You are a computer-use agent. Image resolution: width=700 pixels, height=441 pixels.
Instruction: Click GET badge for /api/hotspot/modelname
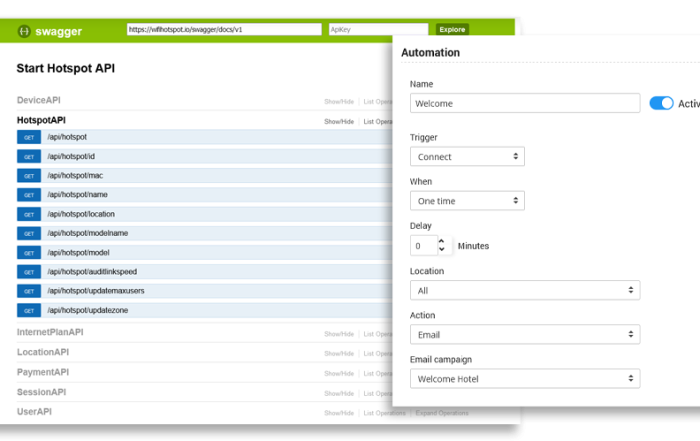29,233
